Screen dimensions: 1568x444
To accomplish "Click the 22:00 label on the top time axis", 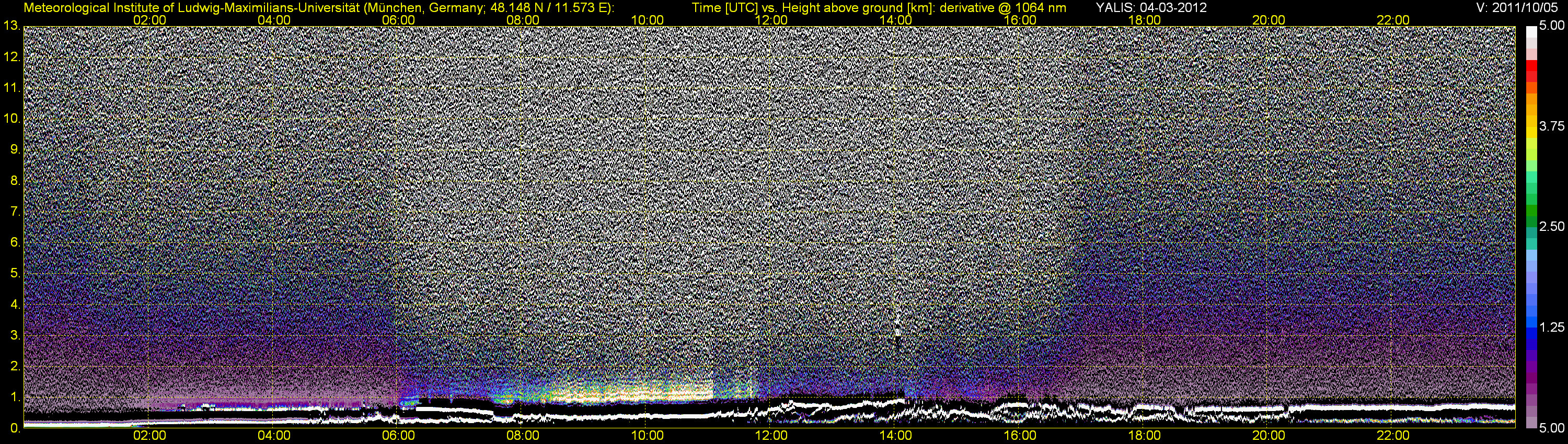I will click(x=1393, y=20).
